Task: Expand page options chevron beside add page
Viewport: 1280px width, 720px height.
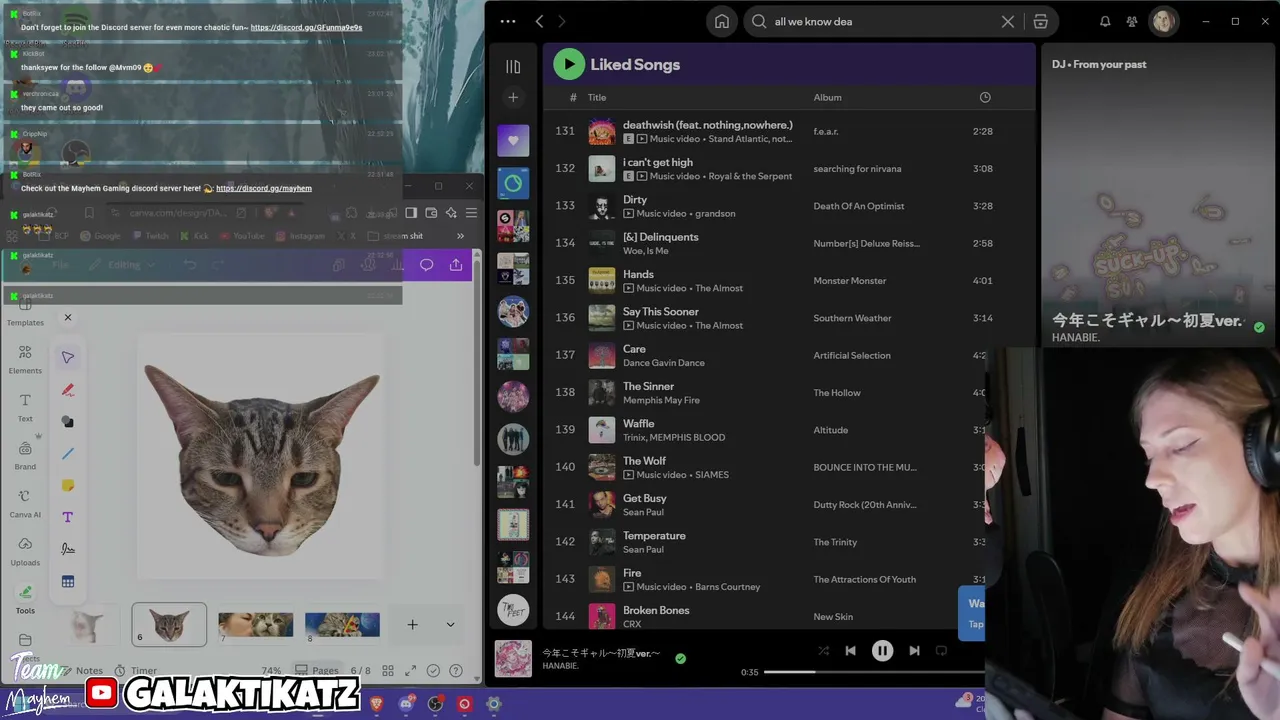Action: (450, 624)
